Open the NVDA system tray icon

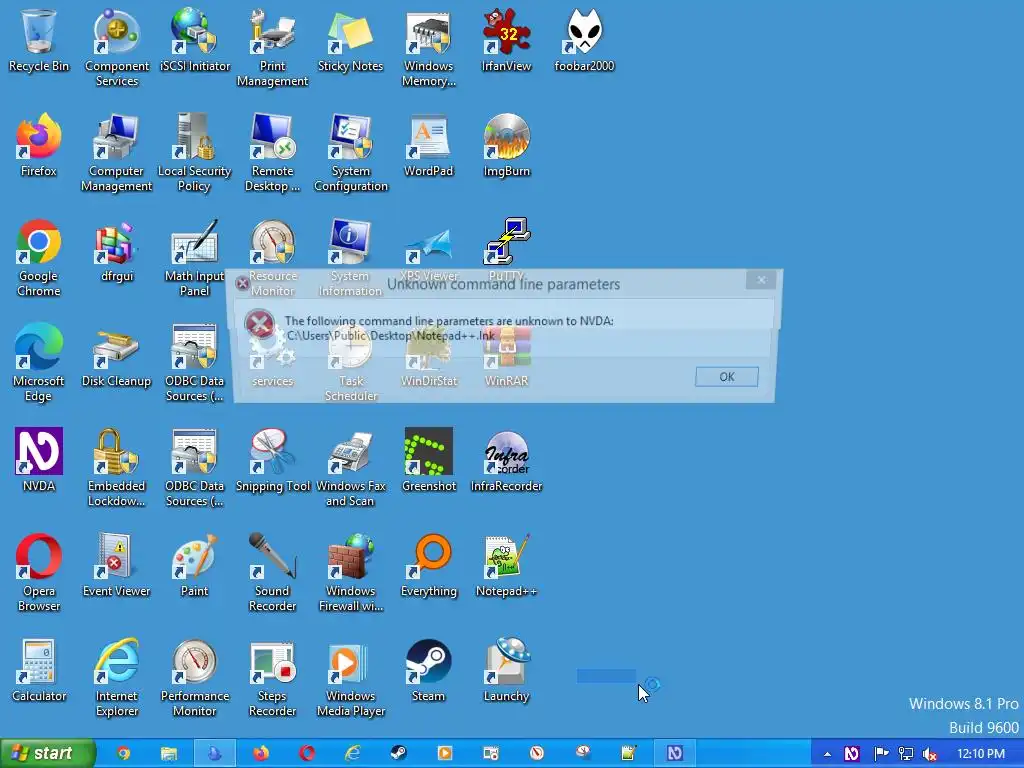tap(851, 754)
